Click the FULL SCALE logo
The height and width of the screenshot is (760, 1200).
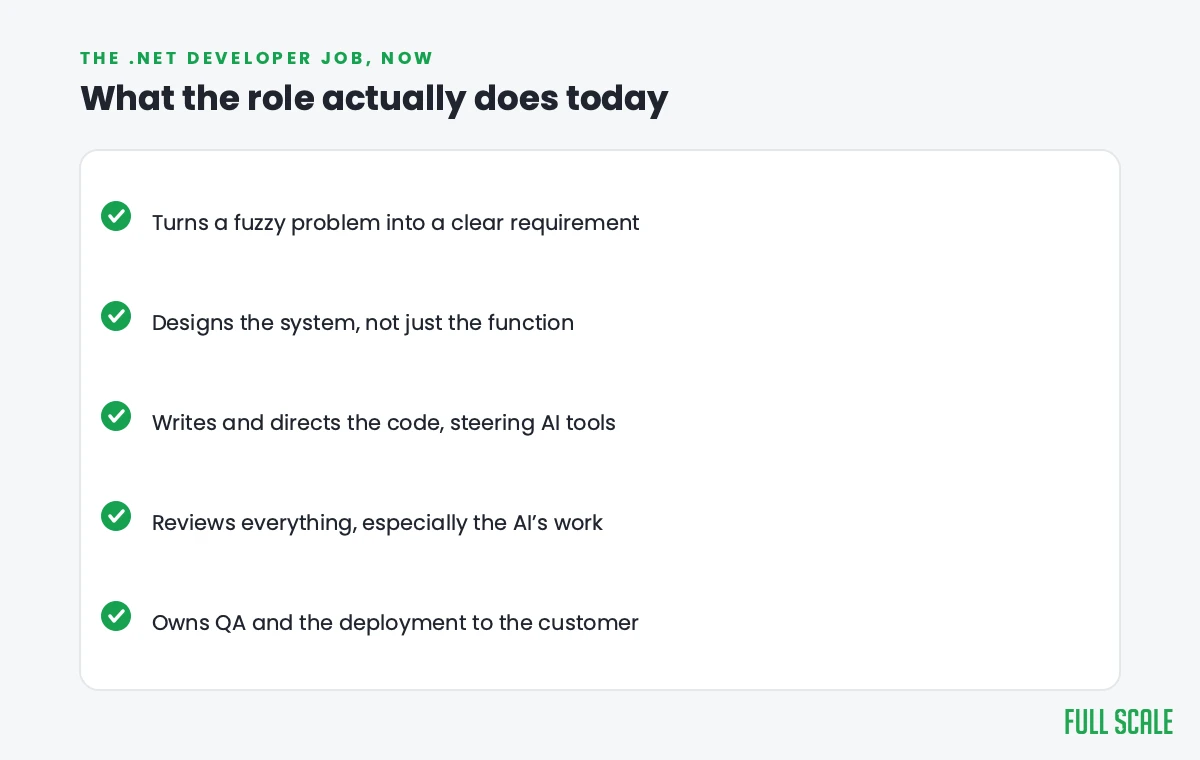[x=1118, y=722]
